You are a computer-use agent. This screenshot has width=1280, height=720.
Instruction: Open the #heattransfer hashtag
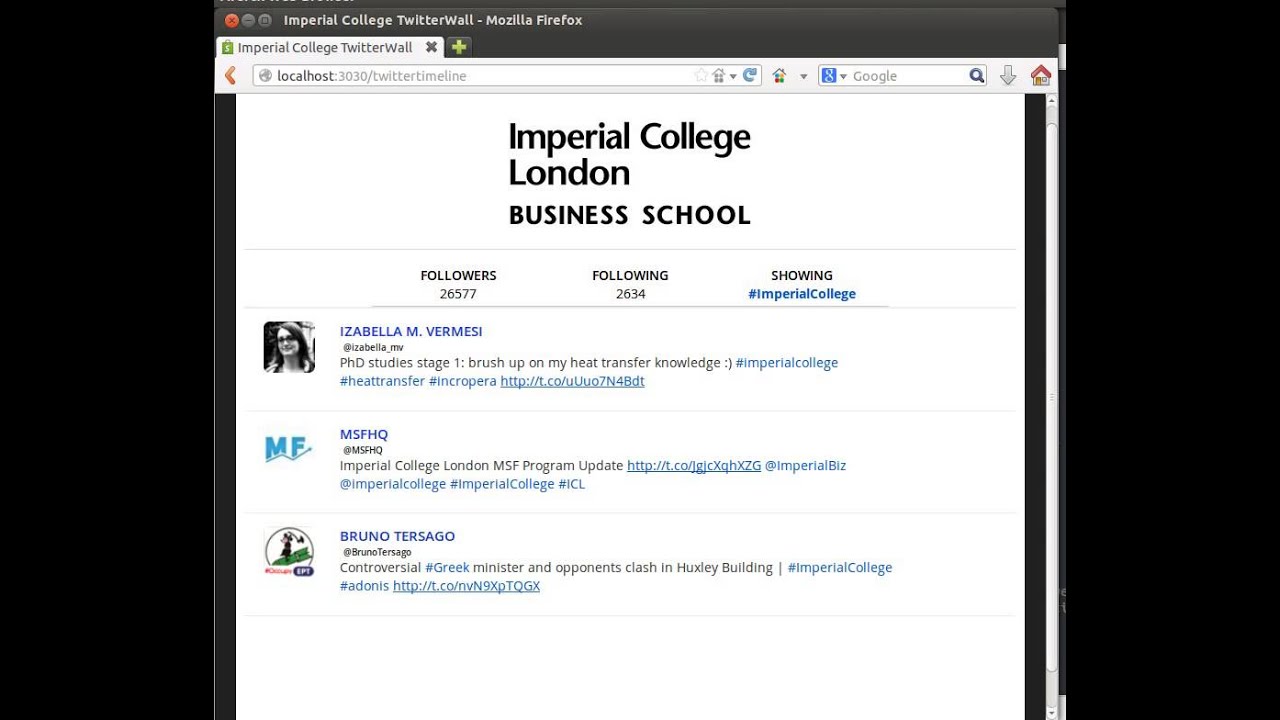pos(382,381)
